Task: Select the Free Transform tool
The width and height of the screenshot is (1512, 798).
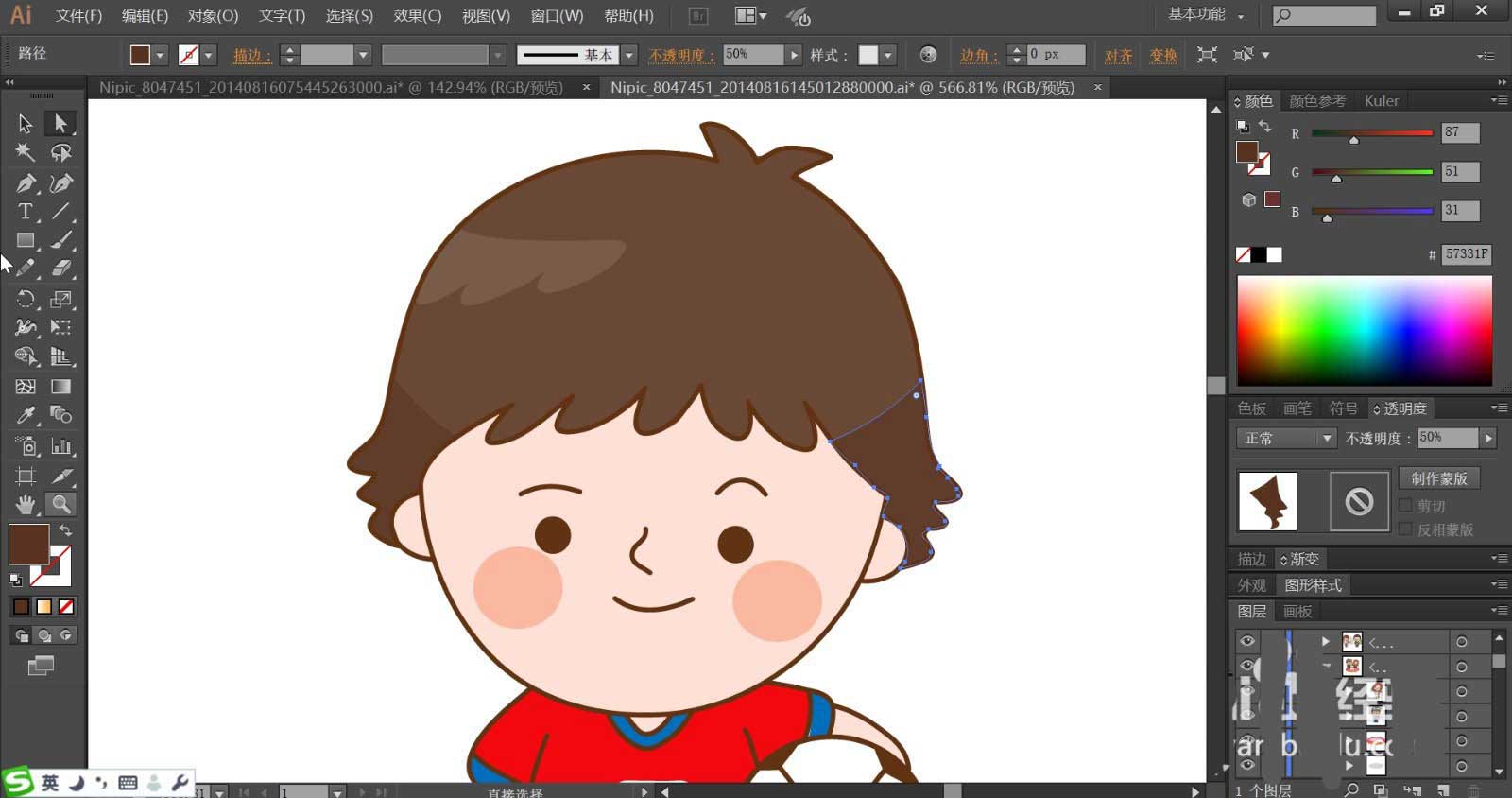Action: pyautogui.click(x=61, y=327)
